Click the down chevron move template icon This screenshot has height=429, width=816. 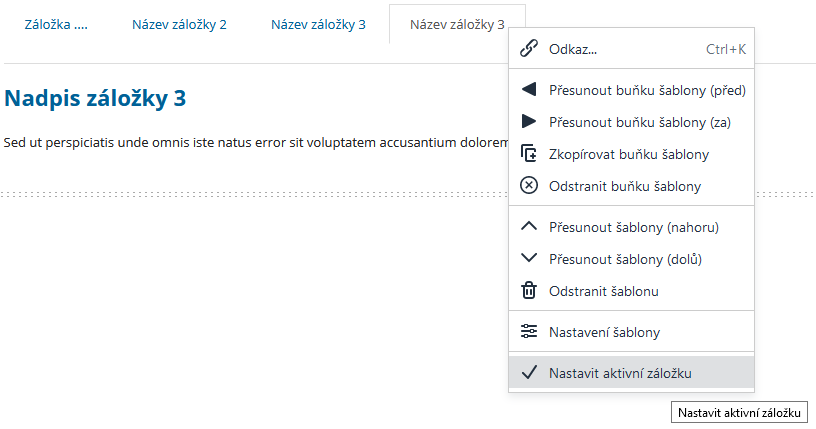coord(530,259)
